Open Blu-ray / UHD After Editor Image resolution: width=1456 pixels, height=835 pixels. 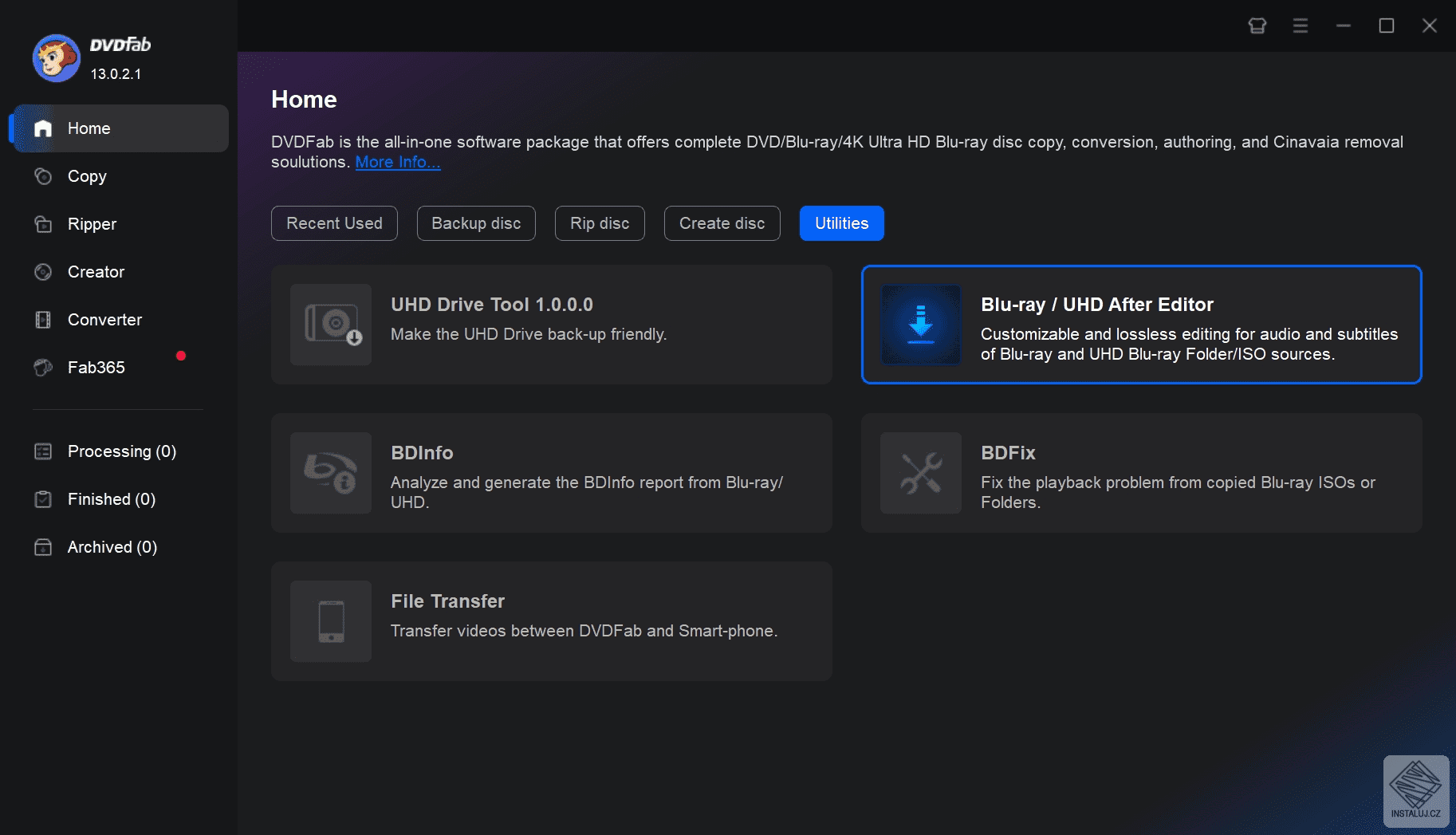pos(1140,325)
